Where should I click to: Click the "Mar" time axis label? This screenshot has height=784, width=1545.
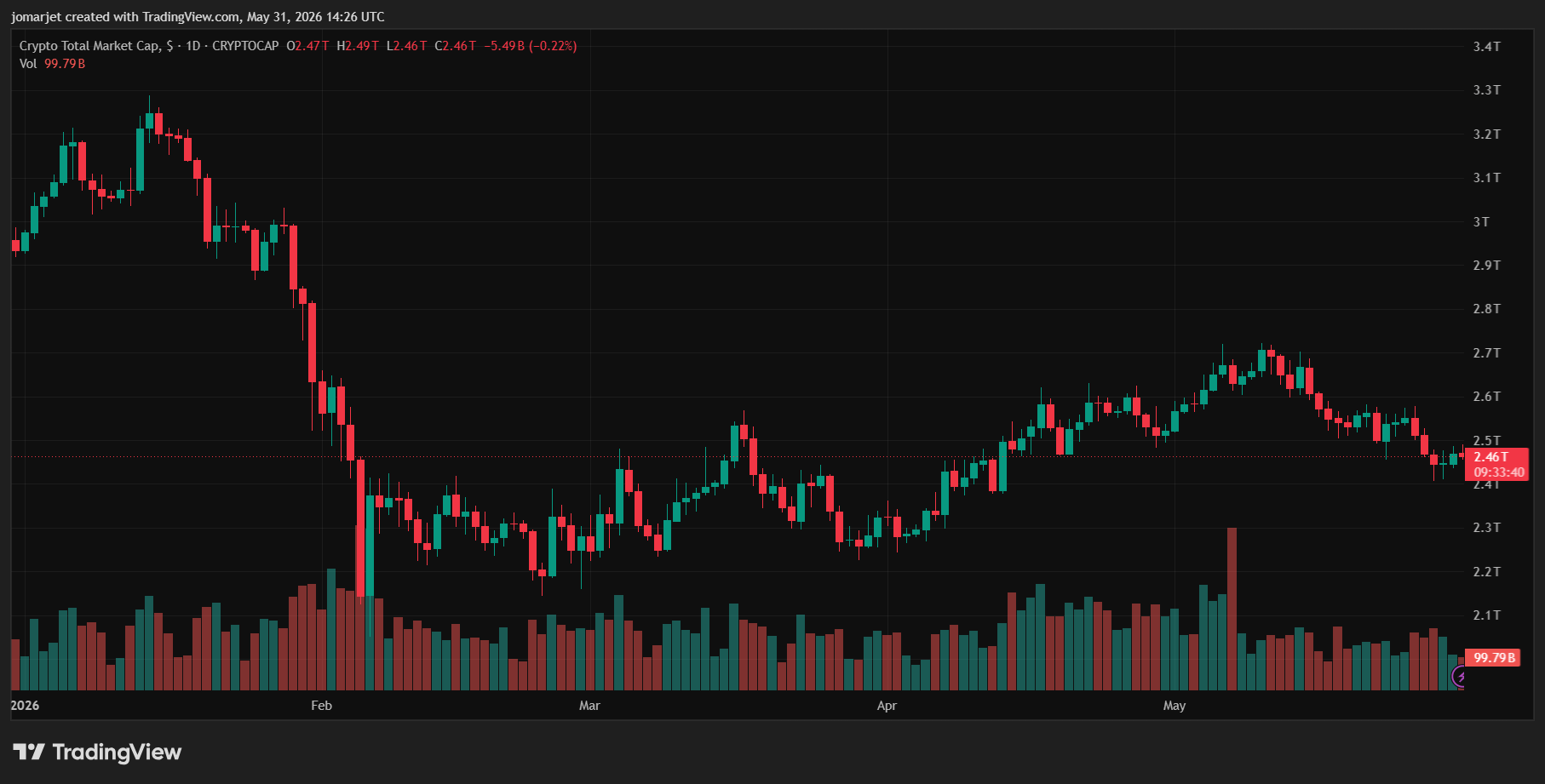589,706
